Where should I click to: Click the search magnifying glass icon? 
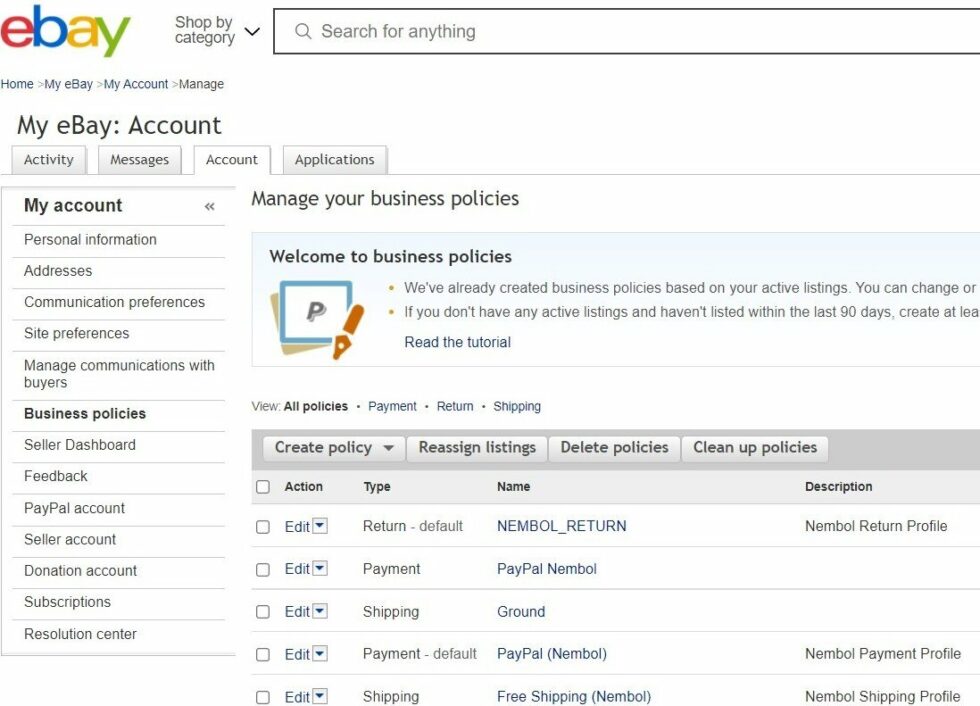coord(303,31)
